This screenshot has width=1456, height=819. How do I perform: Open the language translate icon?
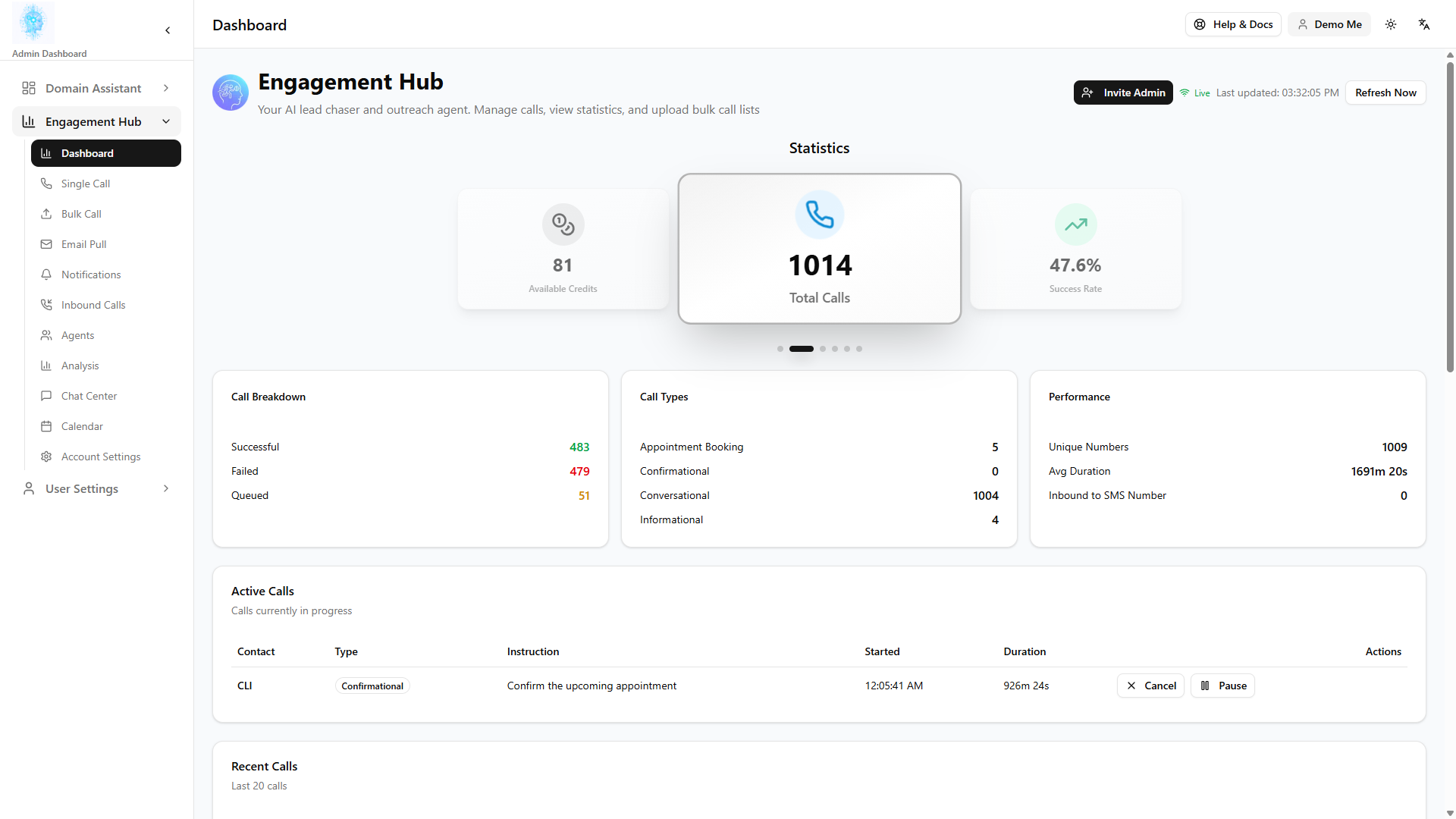click(1424, 24)
